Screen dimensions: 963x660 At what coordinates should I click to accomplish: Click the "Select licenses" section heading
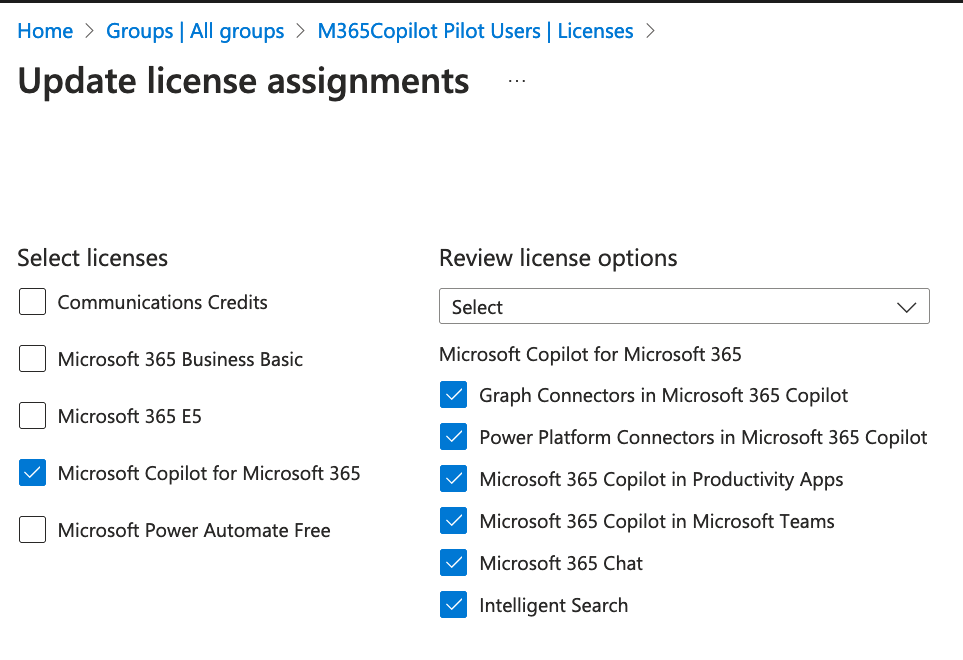pyautogui.click(x=93, y=258)
